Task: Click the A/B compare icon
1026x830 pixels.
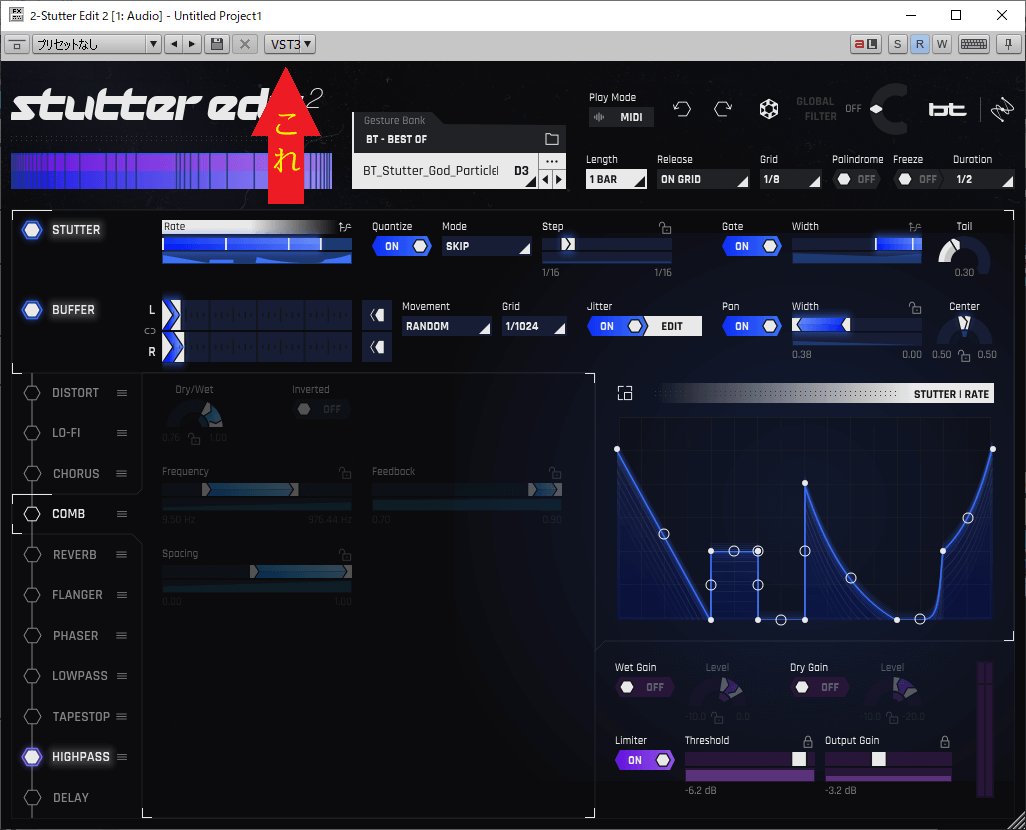Action: pyautogui.click(x=866, y=44)
